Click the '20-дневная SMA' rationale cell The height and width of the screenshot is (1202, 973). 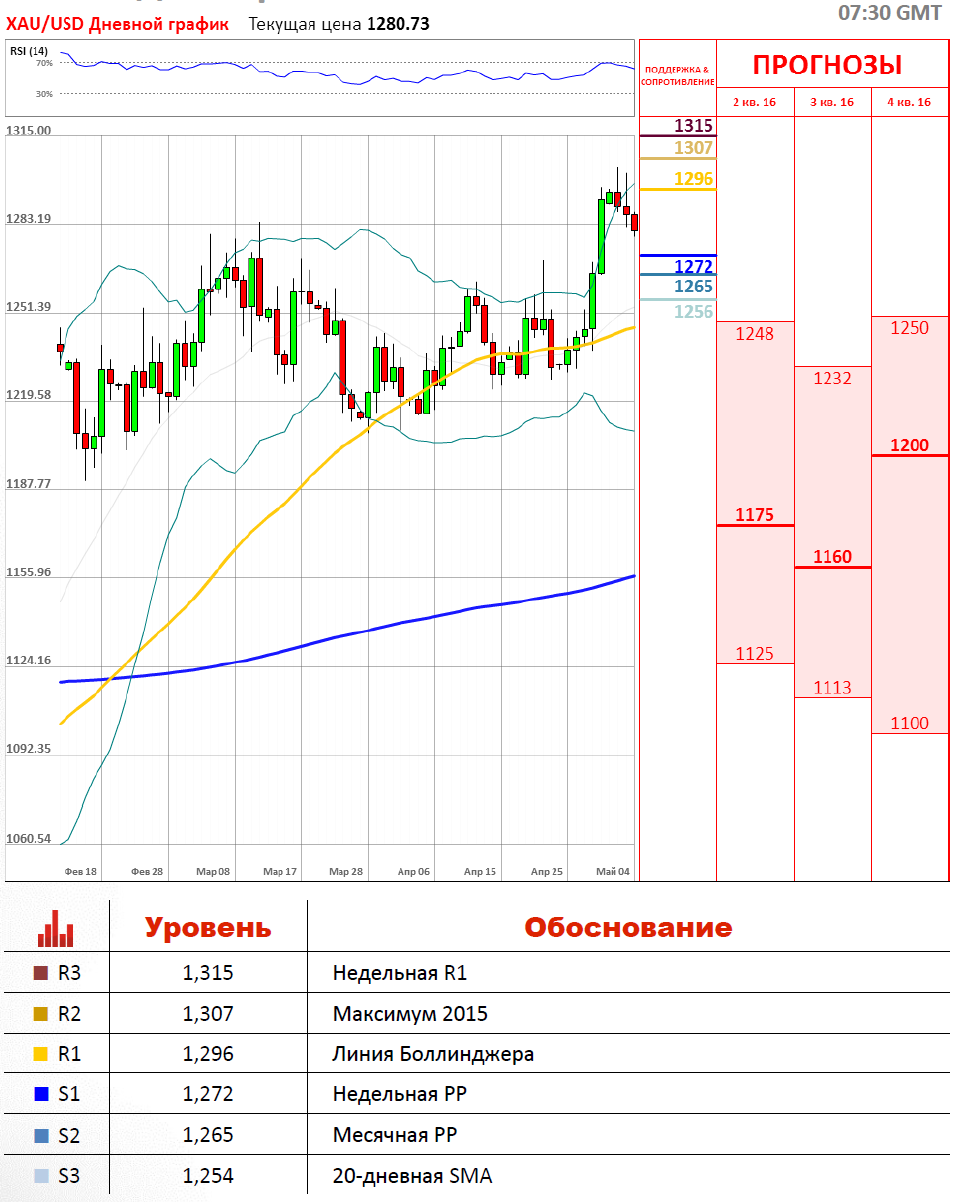point(413,1177)
